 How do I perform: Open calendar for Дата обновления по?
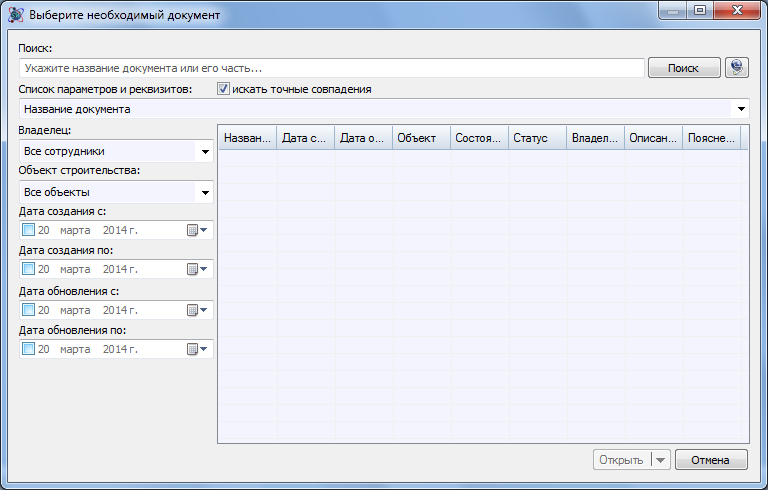198,349
